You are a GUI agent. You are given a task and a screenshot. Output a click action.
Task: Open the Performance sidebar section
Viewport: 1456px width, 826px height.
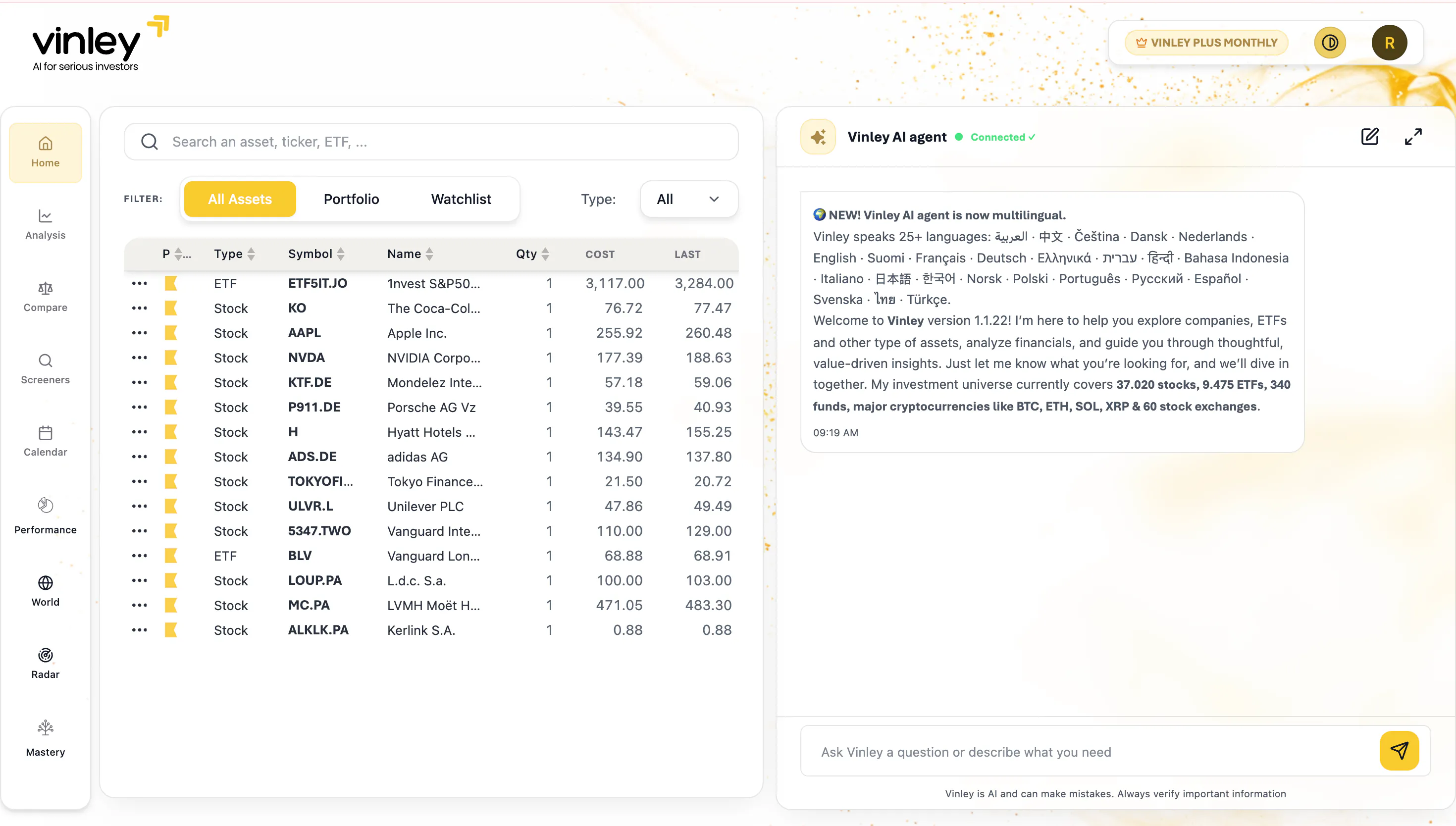pos(46,516)
